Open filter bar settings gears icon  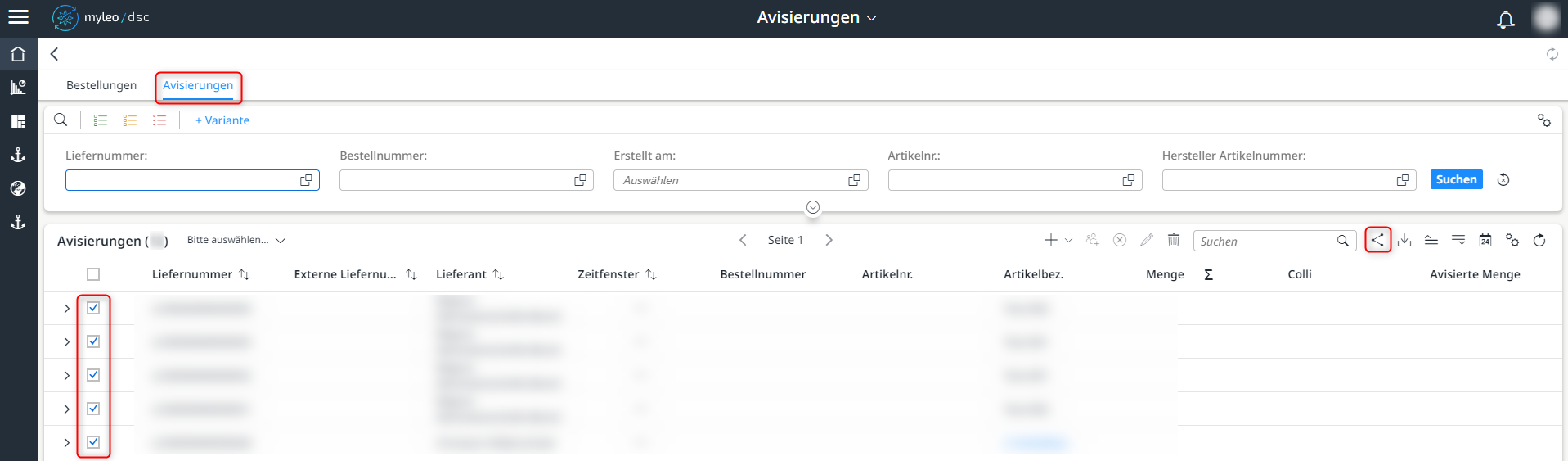(x=1544, y=120)
